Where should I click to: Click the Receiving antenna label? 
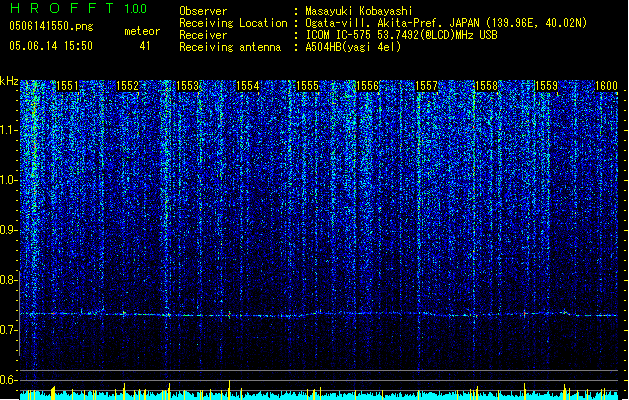pyautogui.click(x=230, y=47)
